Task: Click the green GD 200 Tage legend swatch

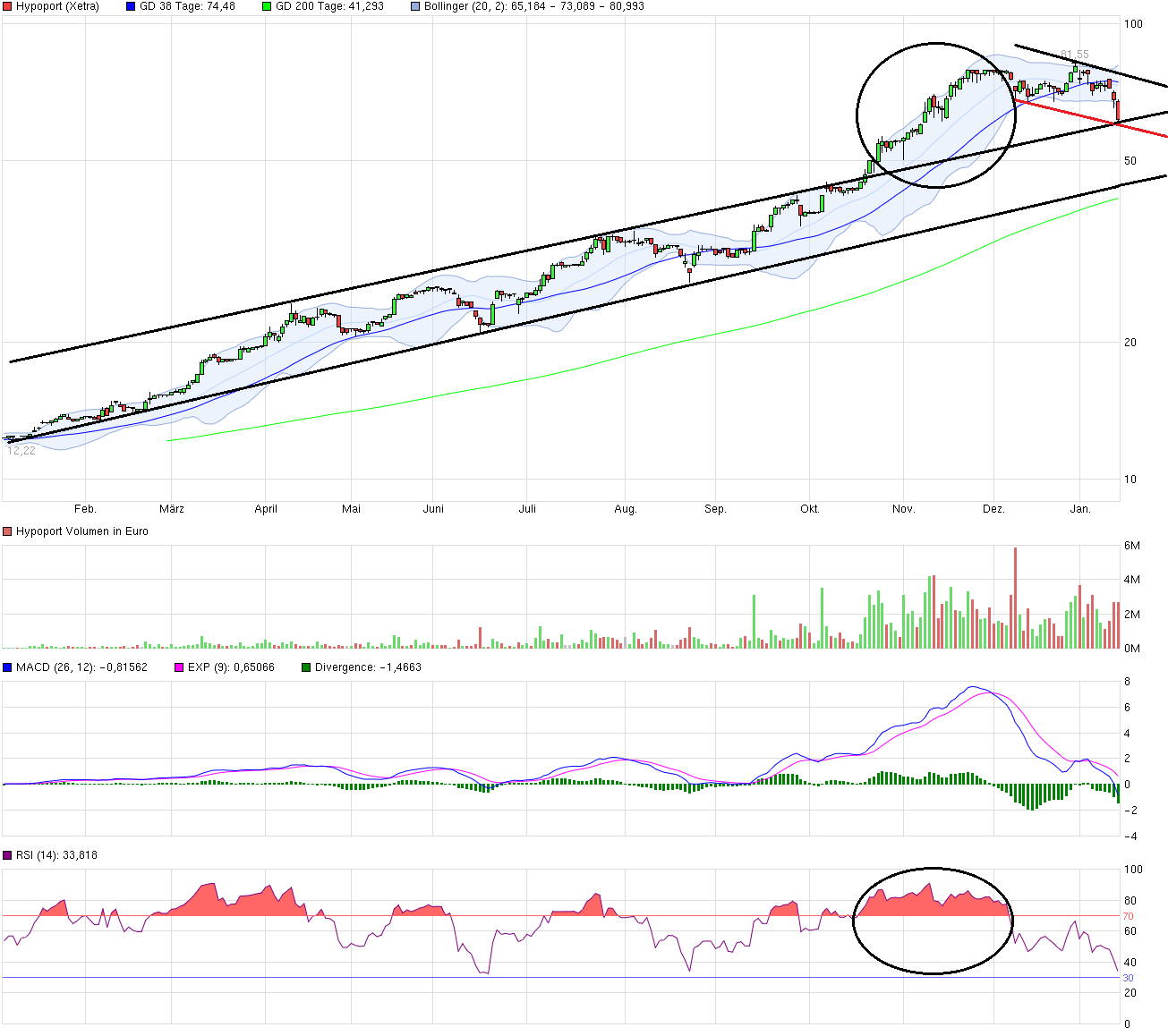Action: point(267,6)
